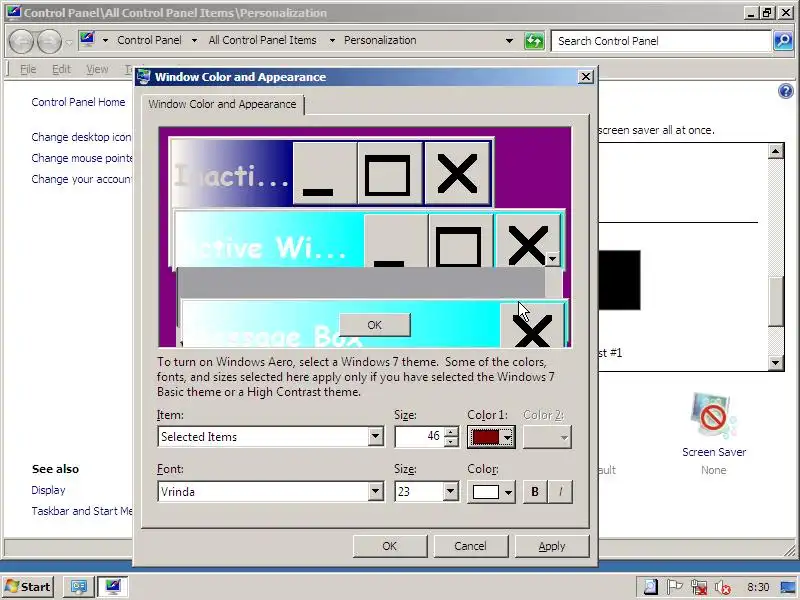Click the first pinned taskbar icon beside Start
Screen dimensions: 800x600
click(x=79, y=587)
